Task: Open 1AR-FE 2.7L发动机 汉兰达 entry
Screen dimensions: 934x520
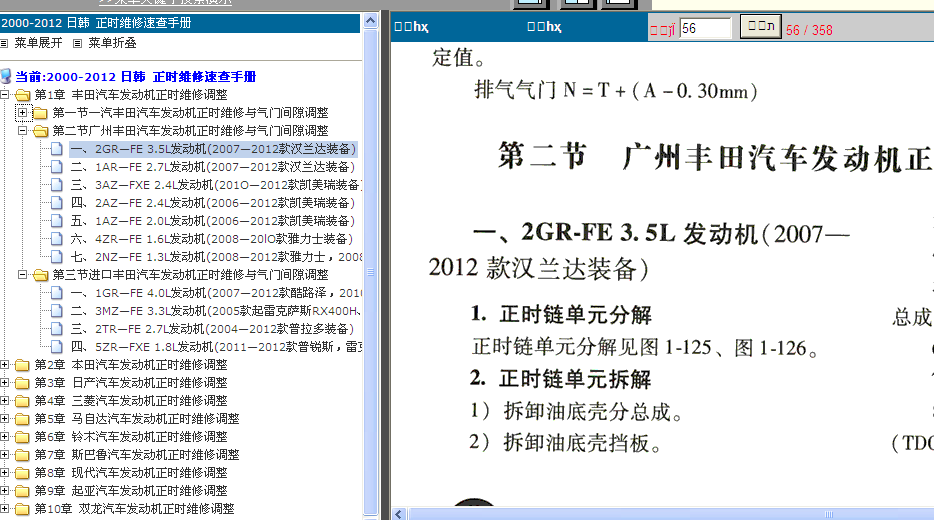Action: click(x=213, y=167)
